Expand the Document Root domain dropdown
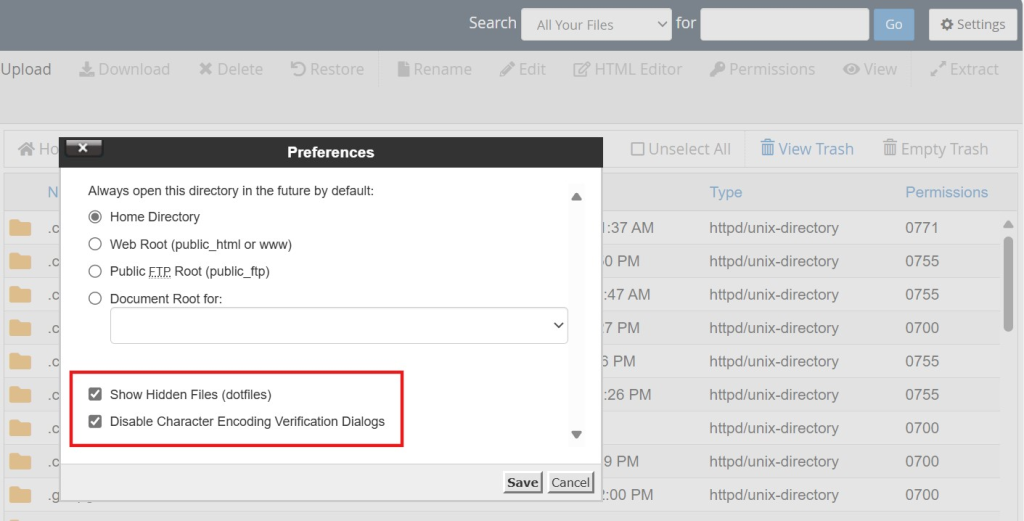 (339, 326)
